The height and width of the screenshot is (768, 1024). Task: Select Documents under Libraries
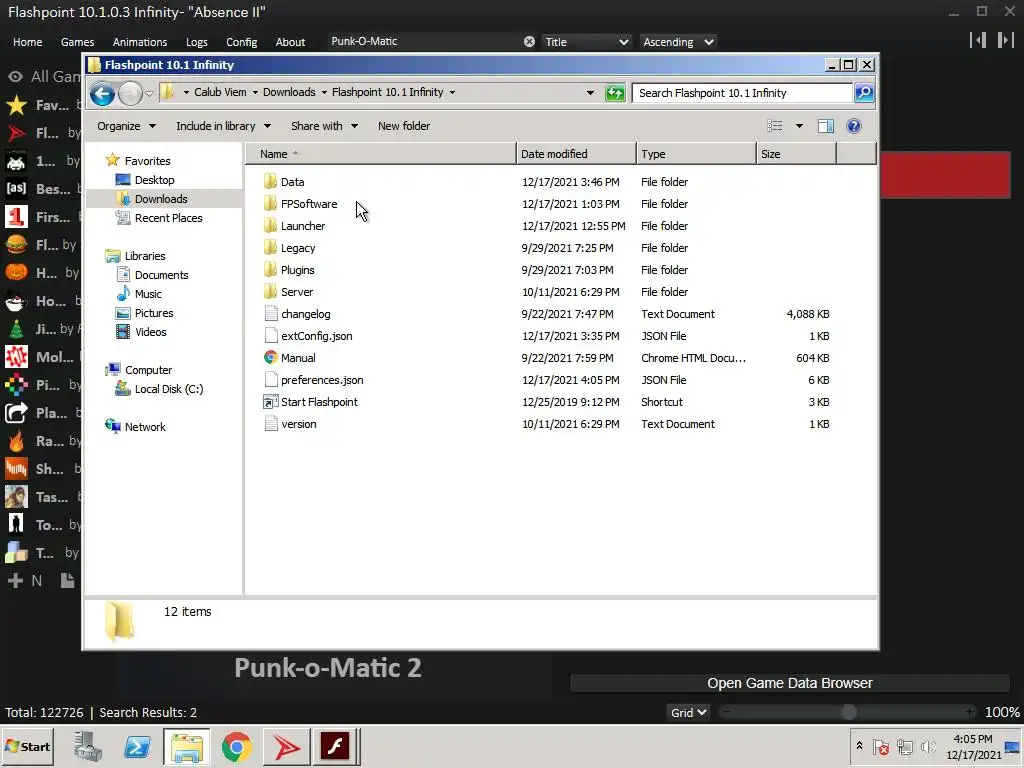click(161, 275)
